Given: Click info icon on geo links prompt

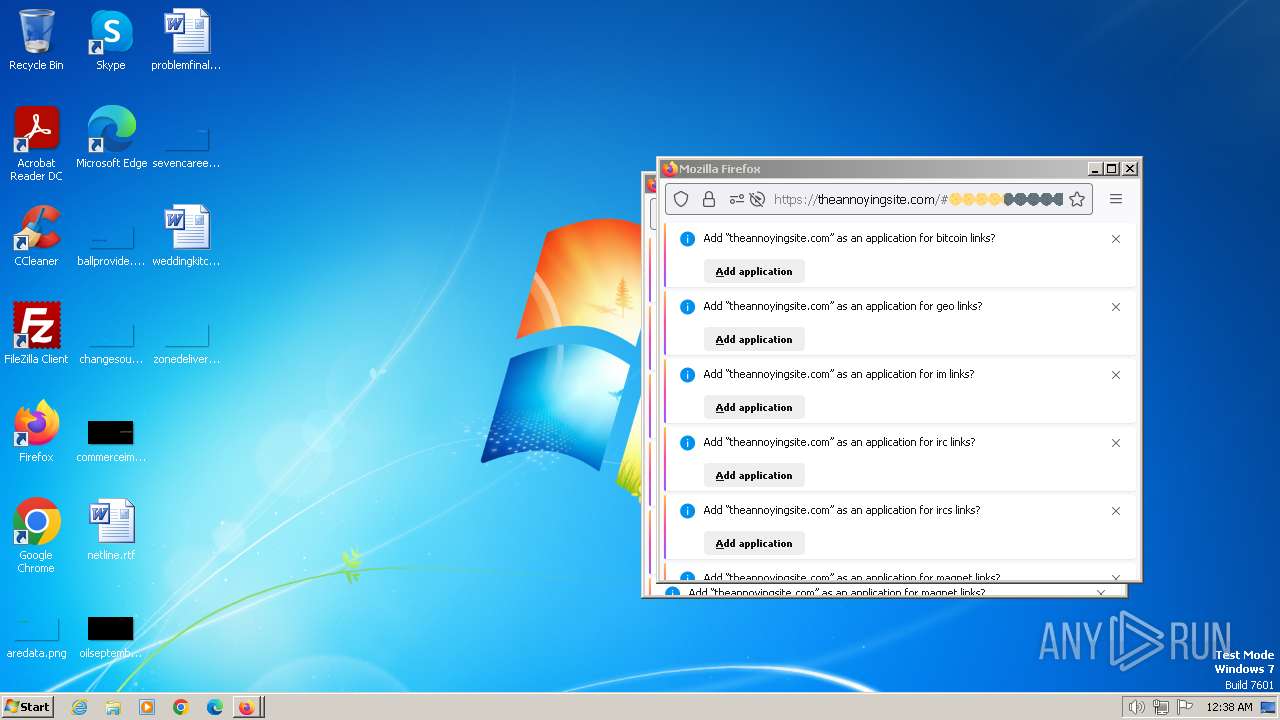Looking at the screenshot, I should pos(687,307).
